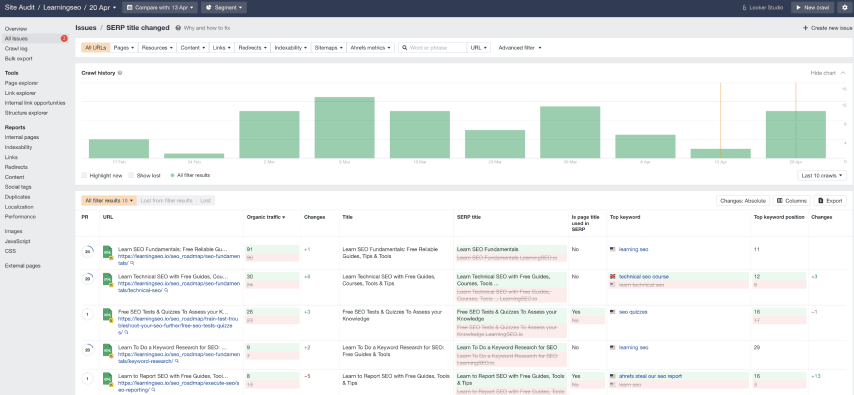Click the info icon beside Crawl history
The width and height of the screenshot is (854, 395).
[120, 72]
